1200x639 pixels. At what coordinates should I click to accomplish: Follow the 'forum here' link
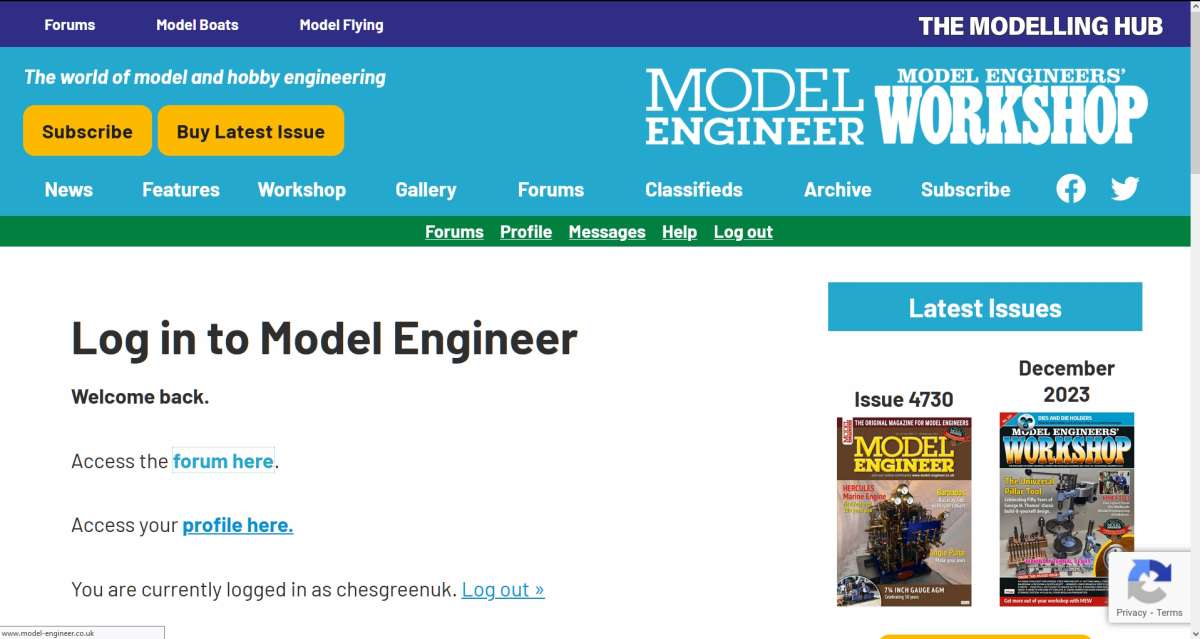coord(223,461)
